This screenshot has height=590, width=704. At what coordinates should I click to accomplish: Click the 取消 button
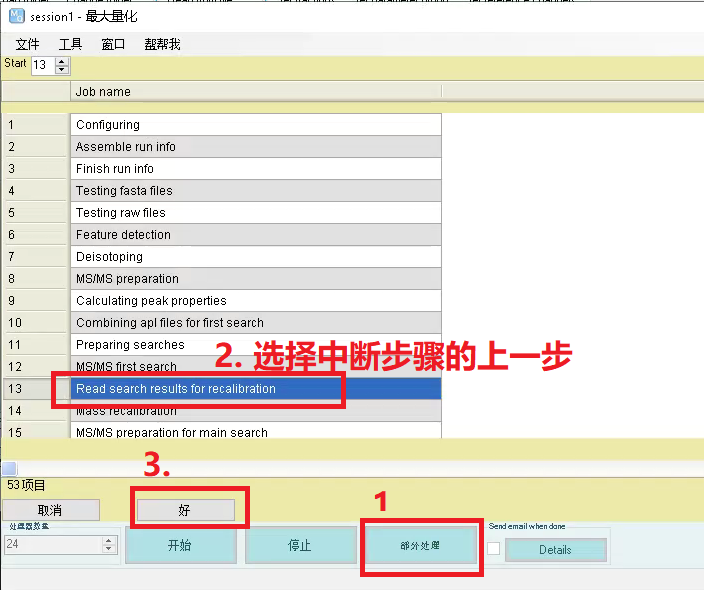pyautogui.click(x=50, y=510)
